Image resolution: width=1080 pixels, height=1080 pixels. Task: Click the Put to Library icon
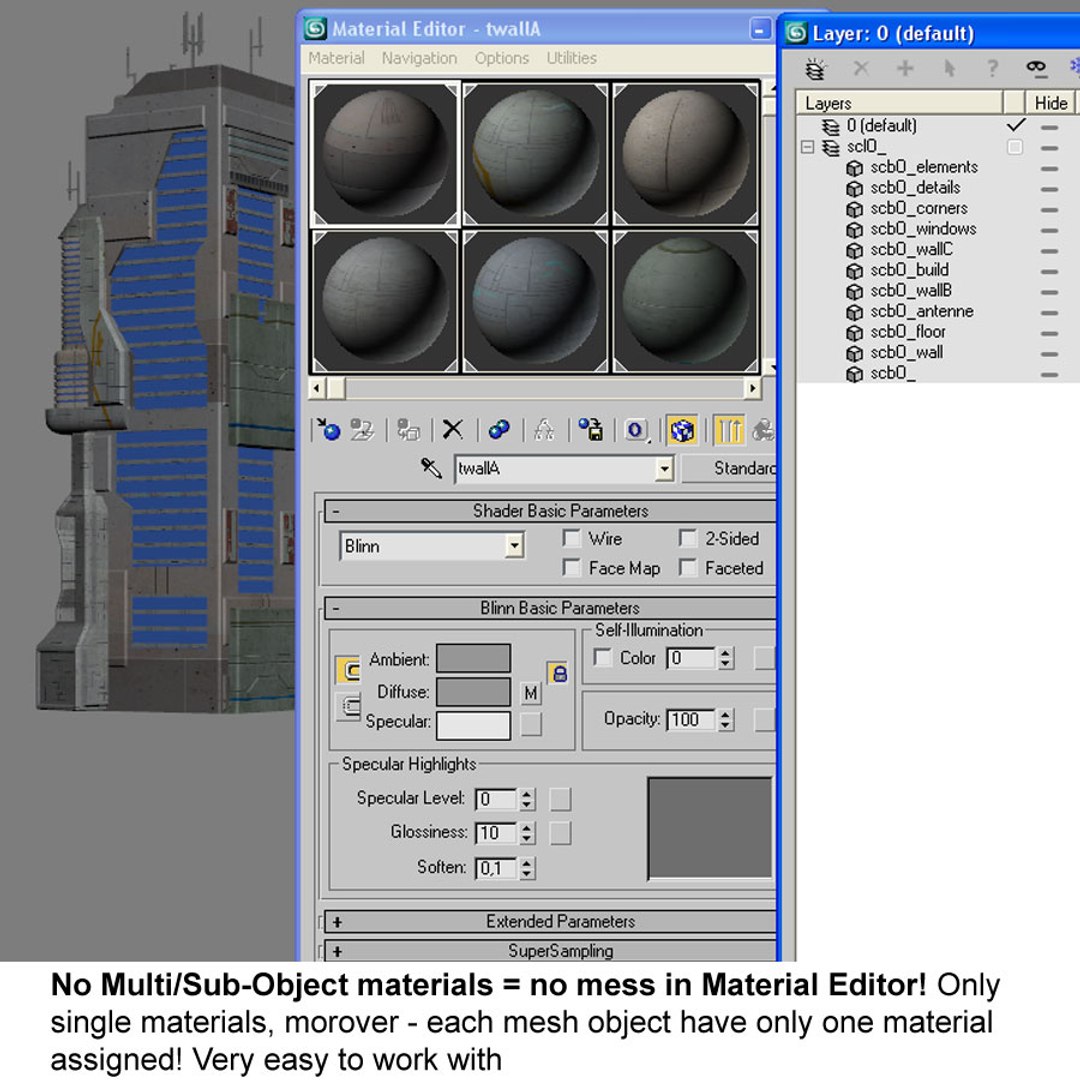[590, 430]
